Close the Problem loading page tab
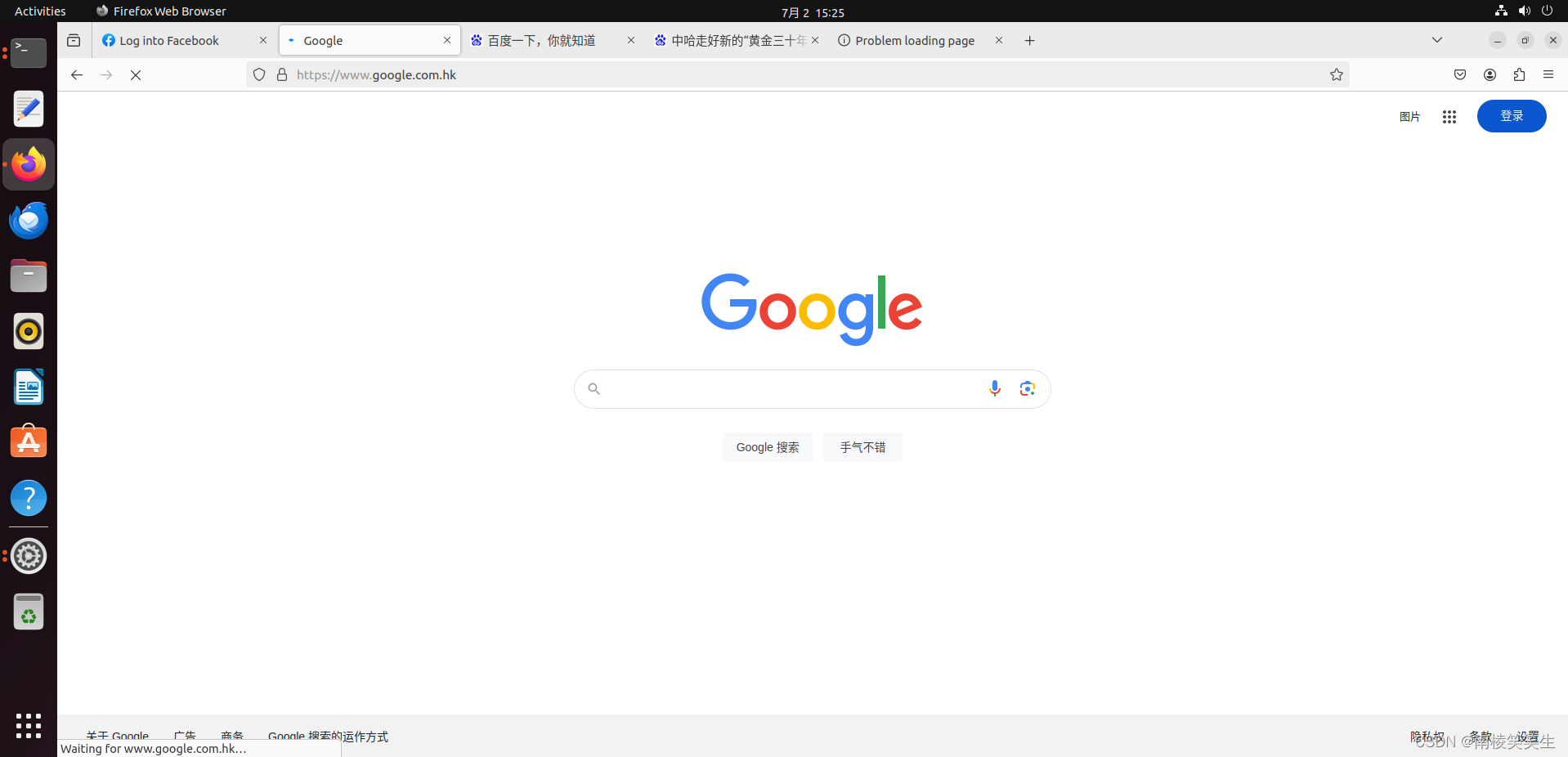The image size is (1568, 757). coord(999,40)
